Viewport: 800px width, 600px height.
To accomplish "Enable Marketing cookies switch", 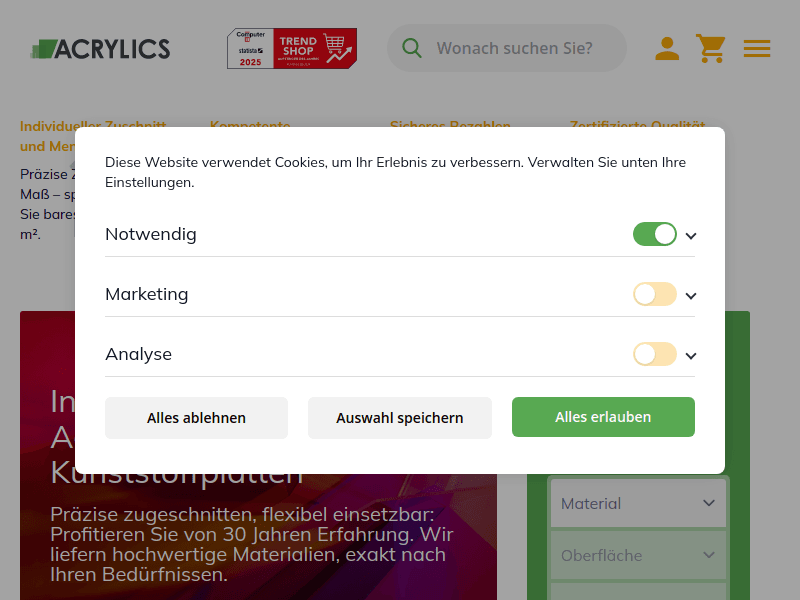I will [655, 294].
